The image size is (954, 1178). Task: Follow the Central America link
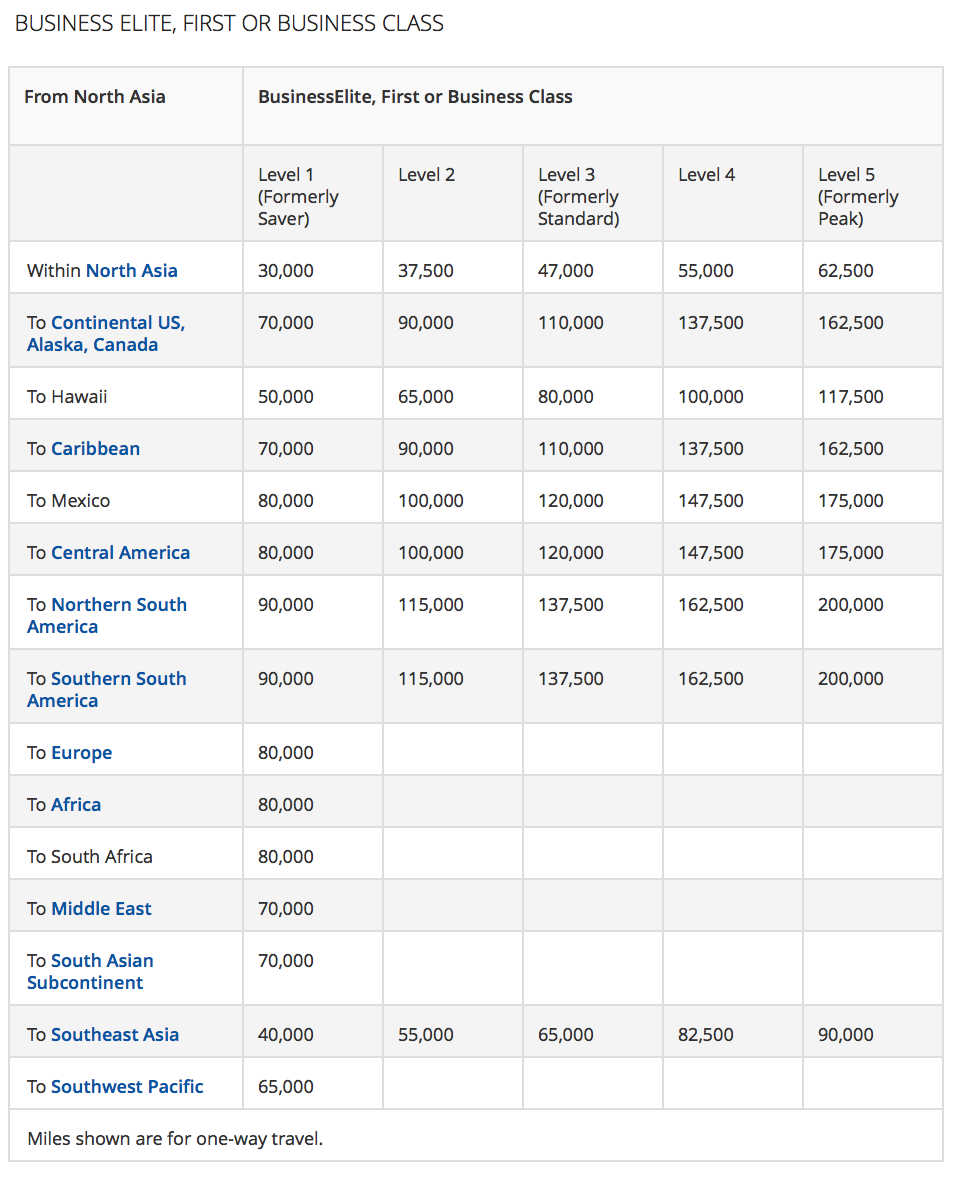[x=120, y=553]
